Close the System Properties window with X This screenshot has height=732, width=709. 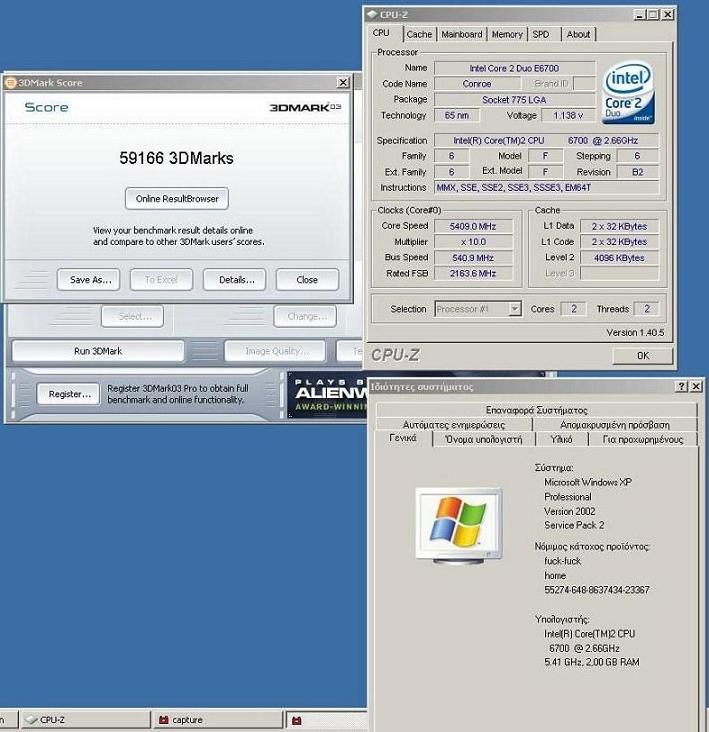pos(696,386)
